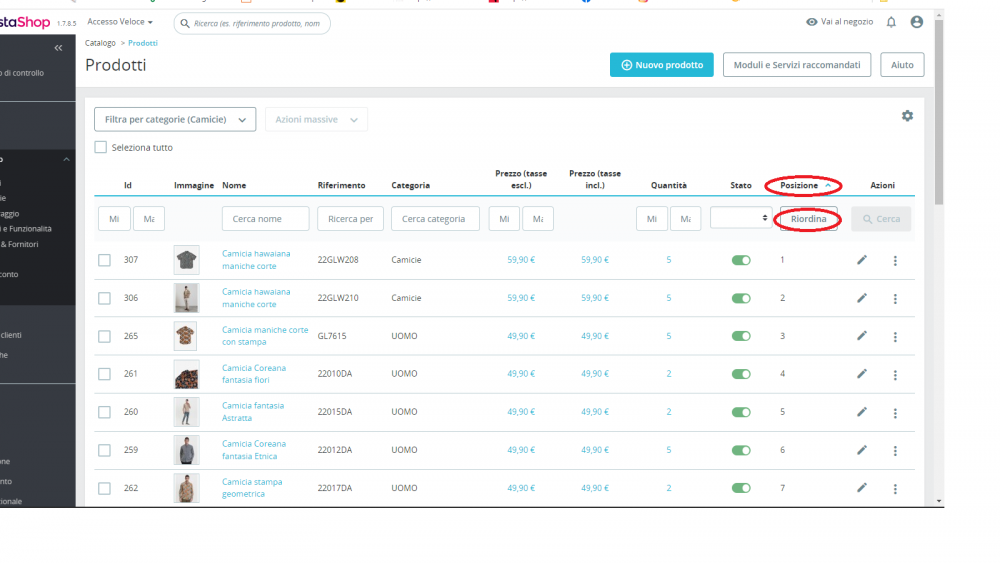
Task: Select checkbox for product 259
Action: coord(105,450)
